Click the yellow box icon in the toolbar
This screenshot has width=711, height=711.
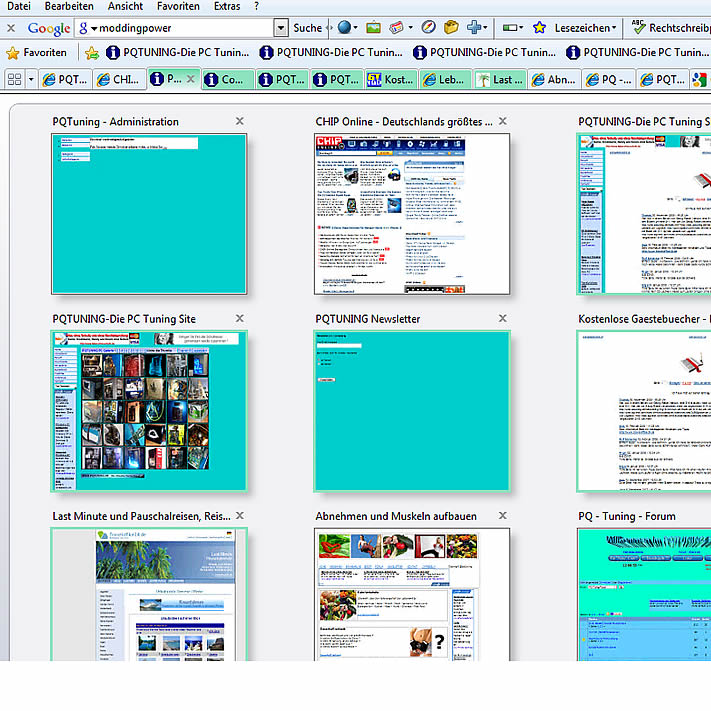click(x=451, y=28)
